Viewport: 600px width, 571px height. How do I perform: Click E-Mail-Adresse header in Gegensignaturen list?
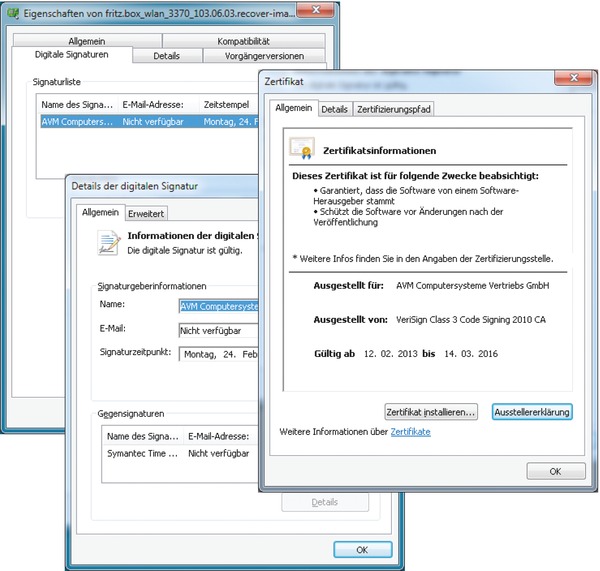click(x=221, y=436)
